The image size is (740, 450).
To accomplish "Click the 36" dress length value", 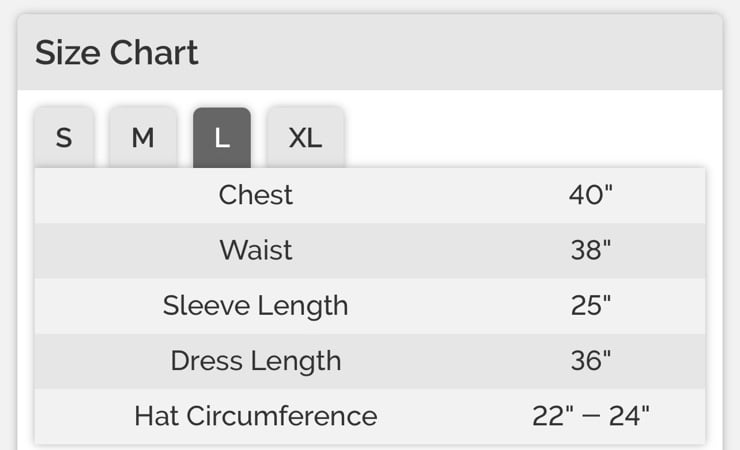I will pyautogui.click(x=590, y=361).
